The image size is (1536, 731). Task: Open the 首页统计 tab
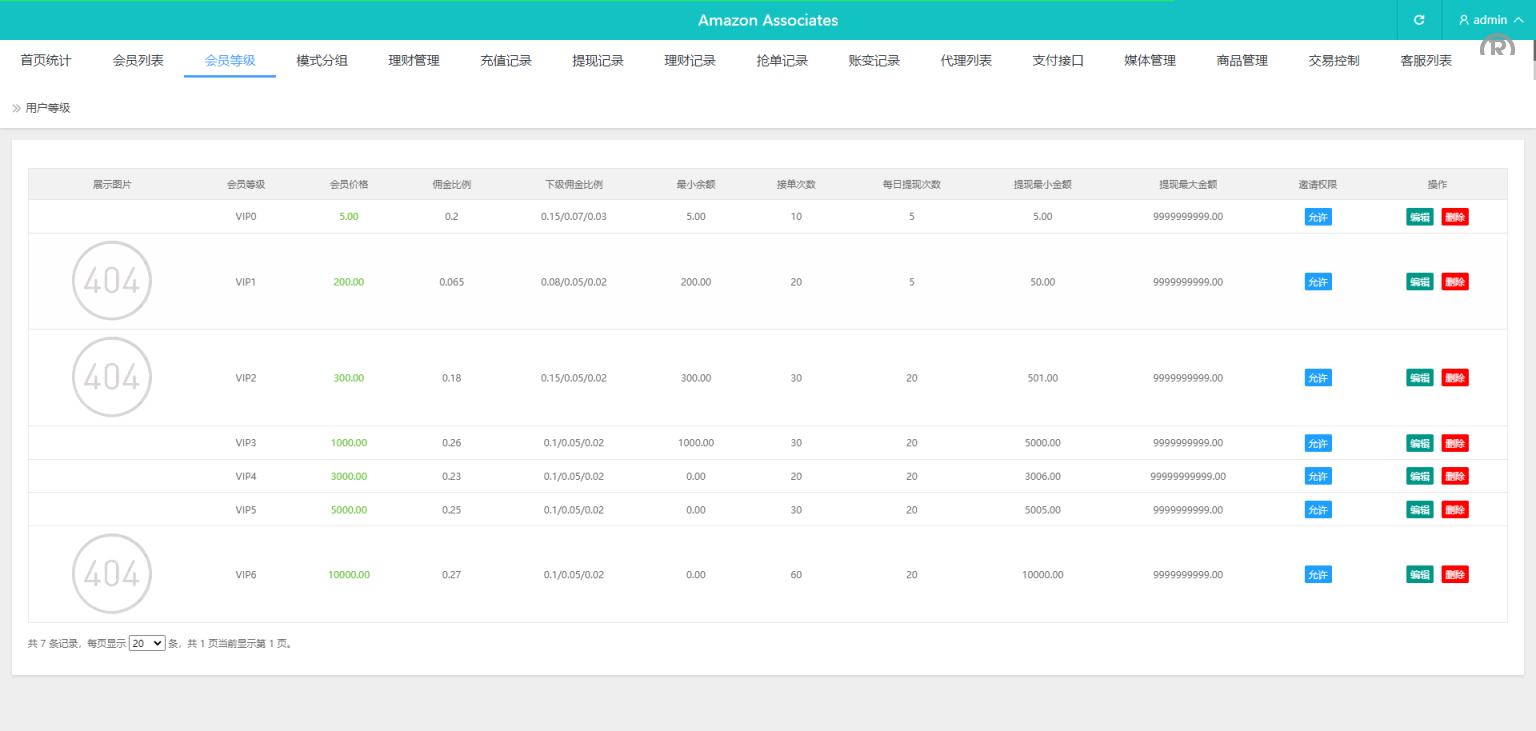(x=46, y=61)
